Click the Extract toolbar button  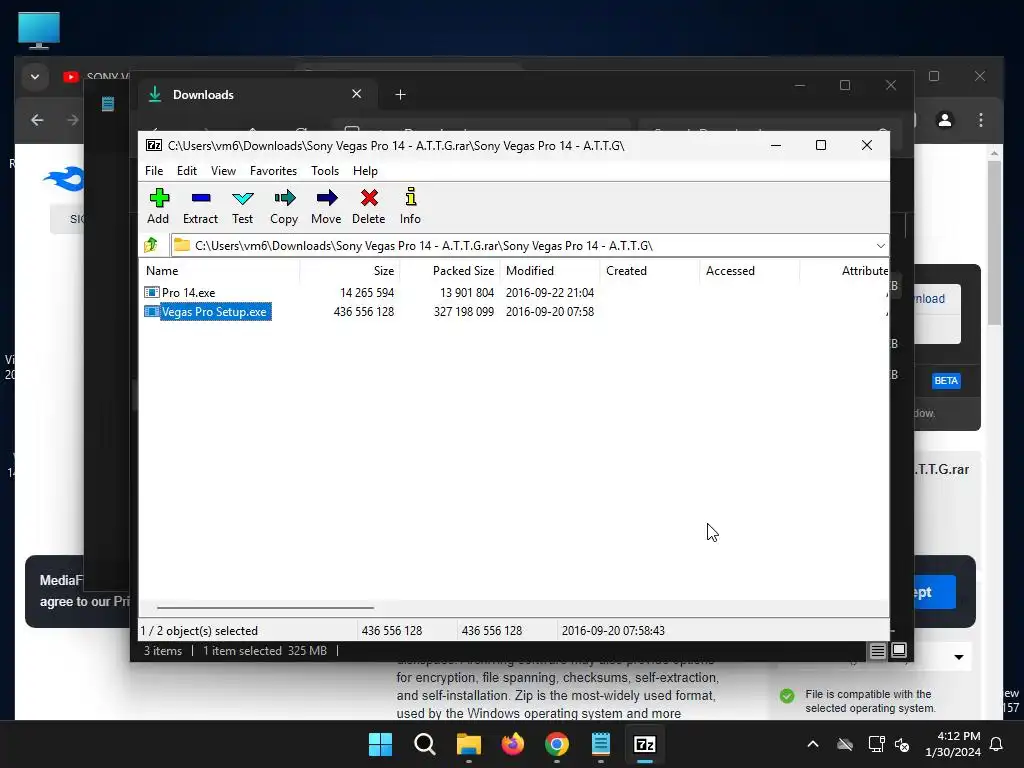[200, 206]
